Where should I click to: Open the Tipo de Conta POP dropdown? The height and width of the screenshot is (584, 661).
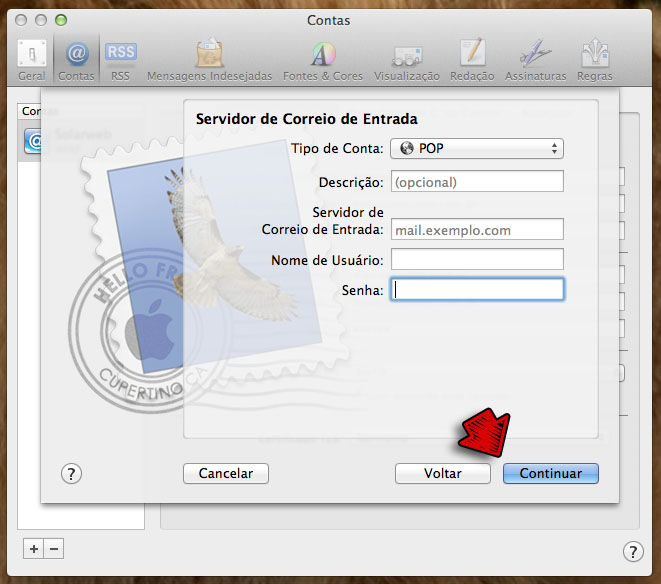pos(477,148)
